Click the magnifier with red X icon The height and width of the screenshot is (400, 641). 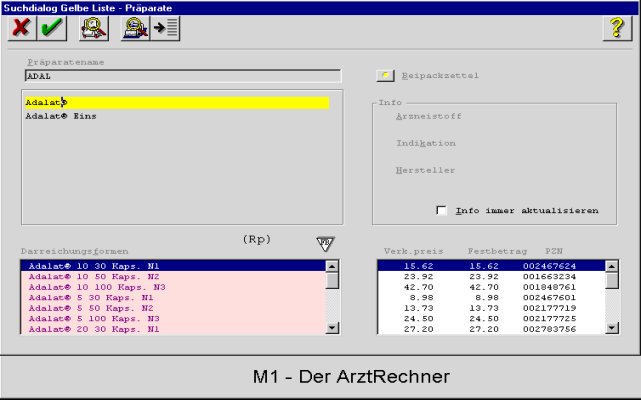[x=136, y=28]
